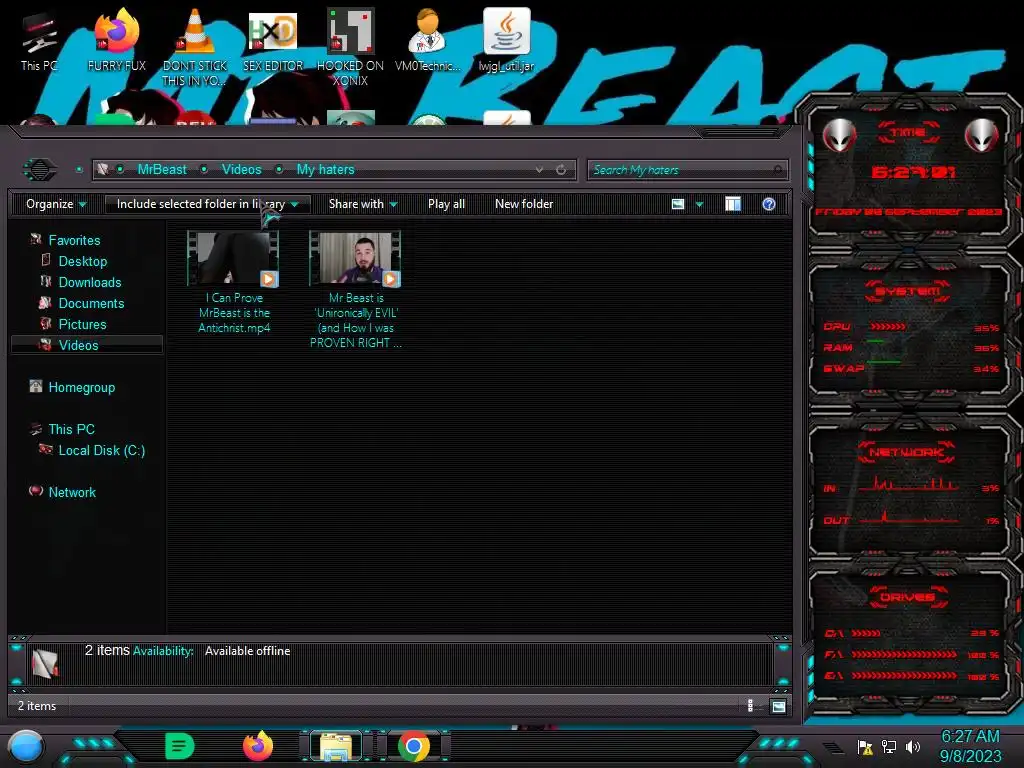
Task: Open File Explorer taskbar button
Action: click(x=336, y=746)
